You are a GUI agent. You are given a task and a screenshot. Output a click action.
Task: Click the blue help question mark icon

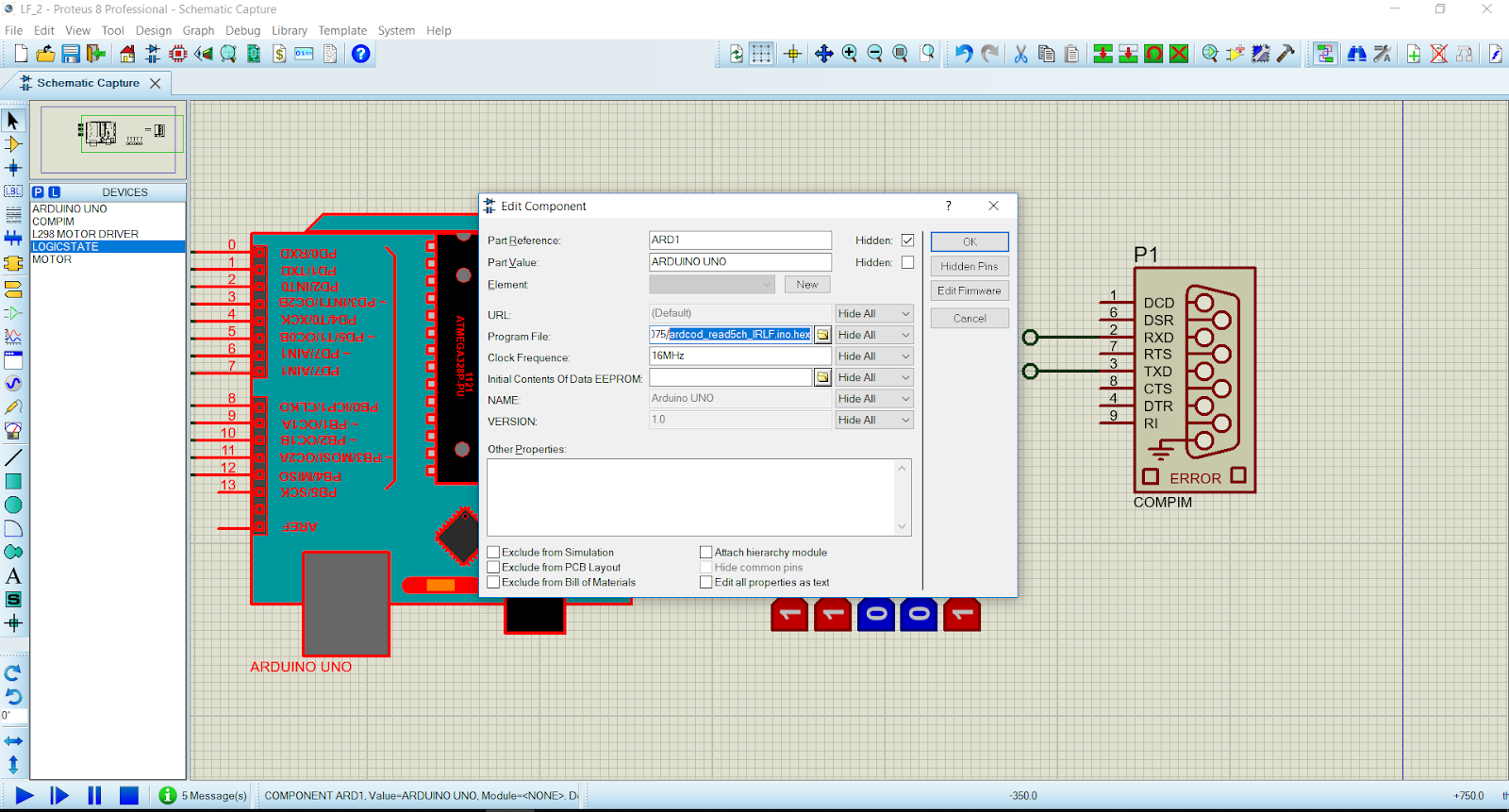[360, 54]
